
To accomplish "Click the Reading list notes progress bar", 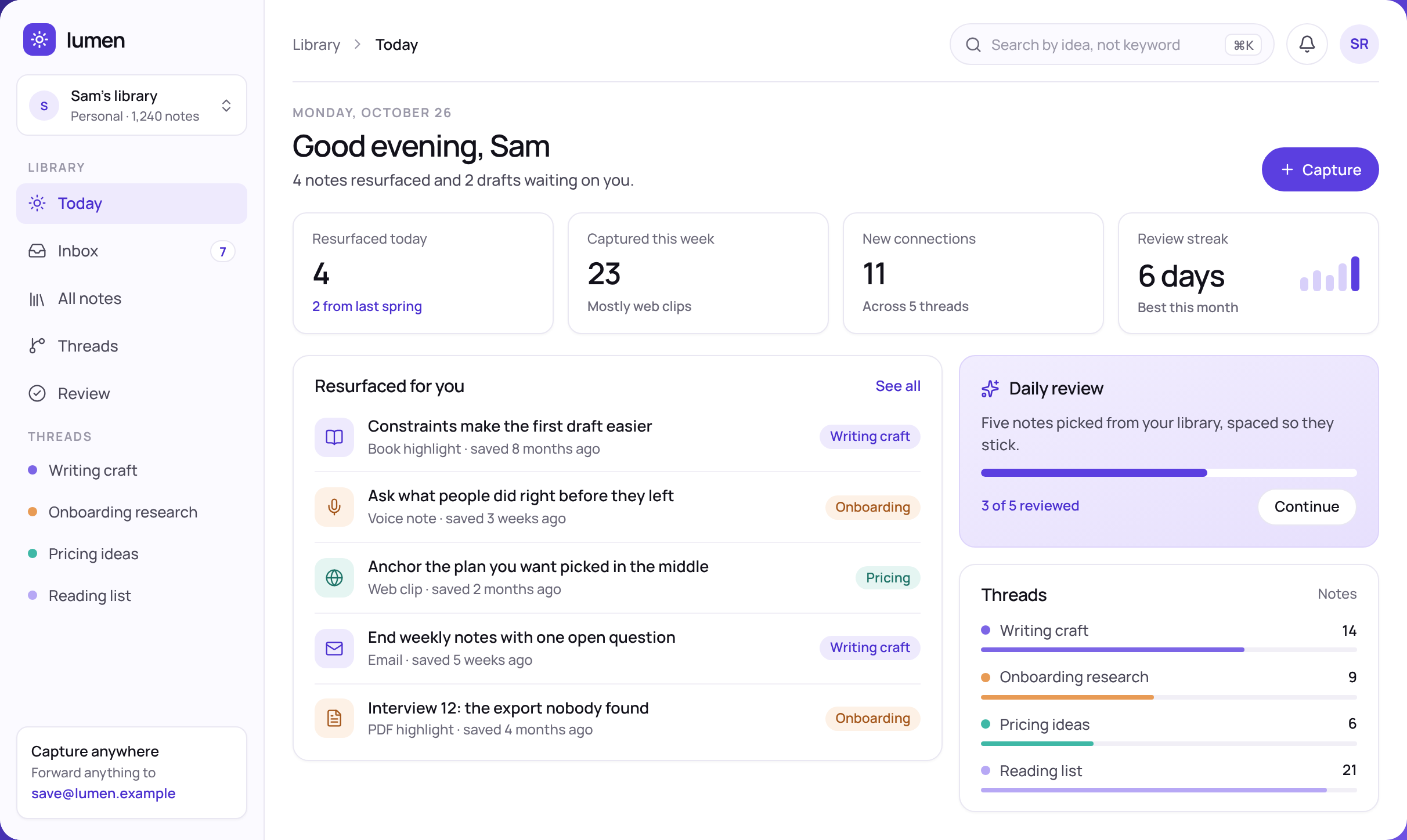I will tap(1168, 790).
